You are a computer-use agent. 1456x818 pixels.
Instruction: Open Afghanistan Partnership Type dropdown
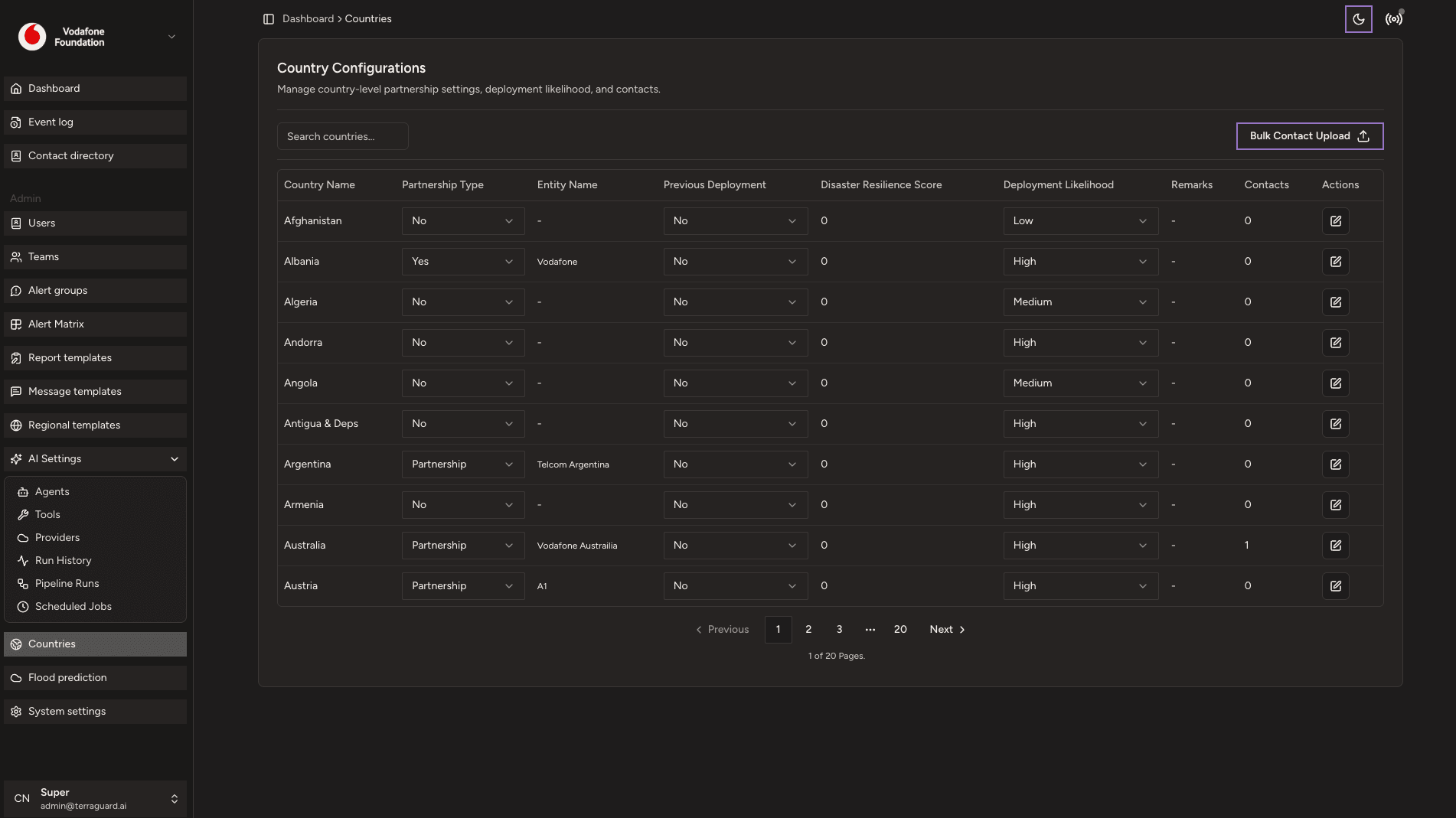tap(463, 221)
